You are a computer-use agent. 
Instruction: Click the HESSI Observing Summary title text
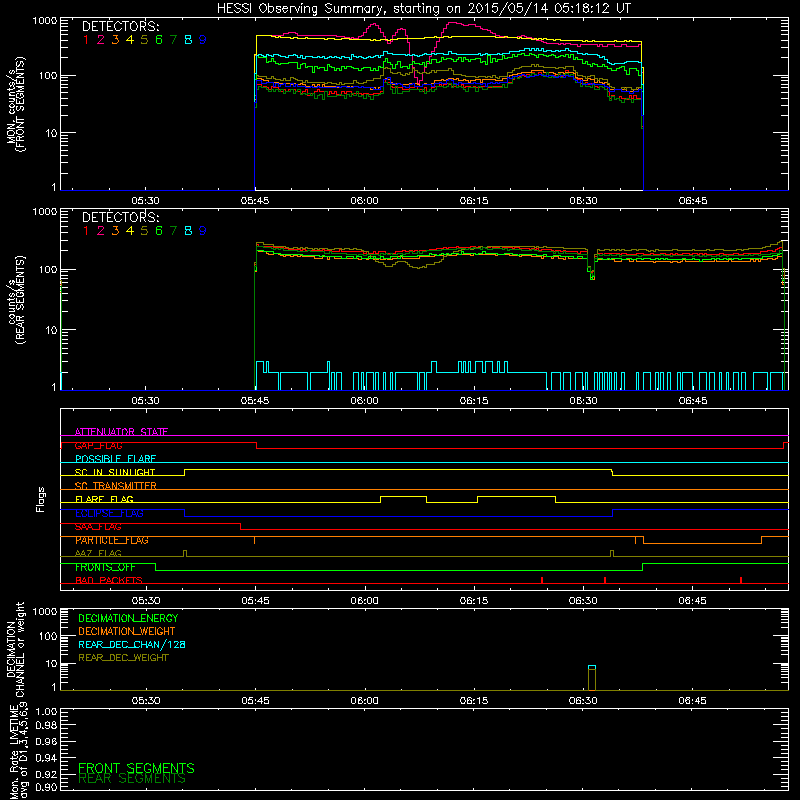click(x=423, y=8)
